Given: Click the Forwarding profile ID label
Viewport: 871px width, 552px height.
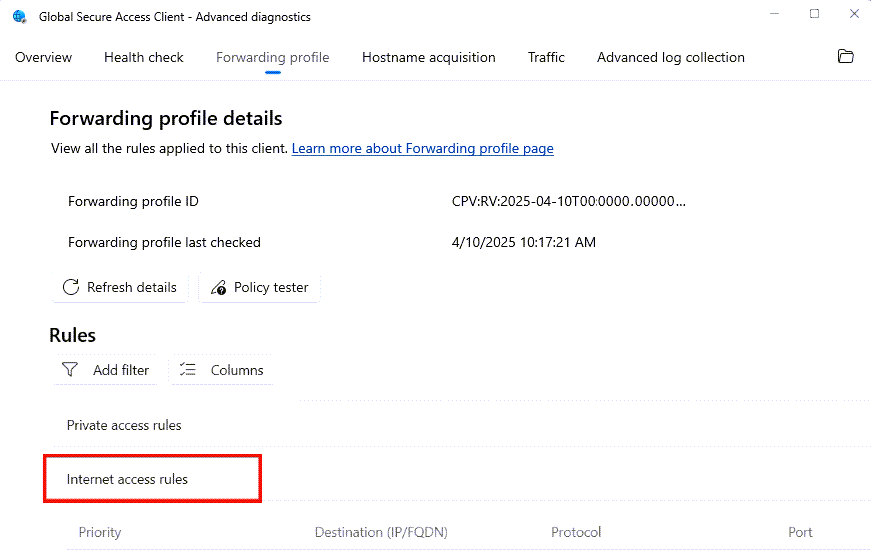Looking at the screenshot, I should point(133,201).
